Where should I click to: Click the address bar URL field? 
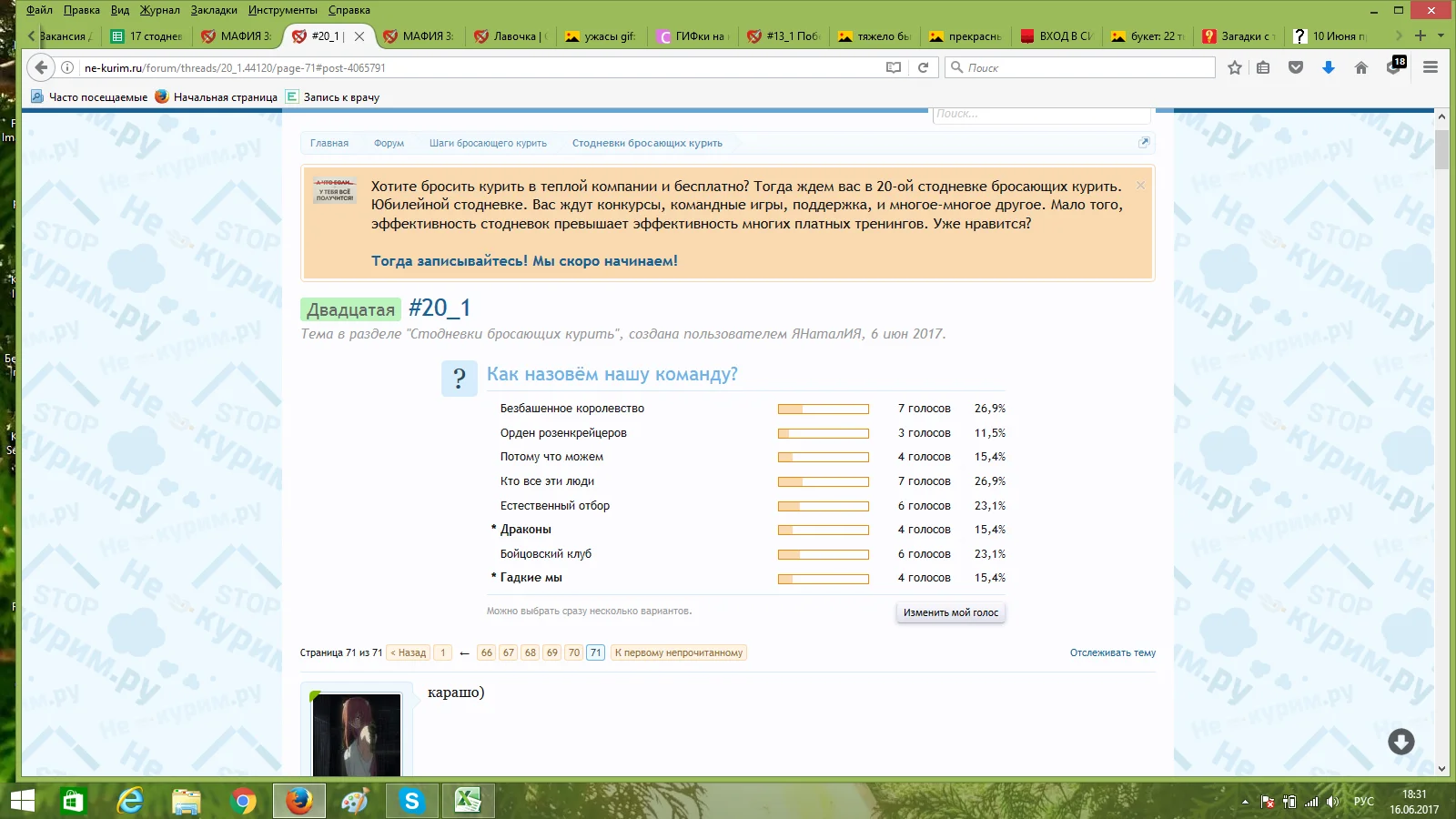click(482, 67)
